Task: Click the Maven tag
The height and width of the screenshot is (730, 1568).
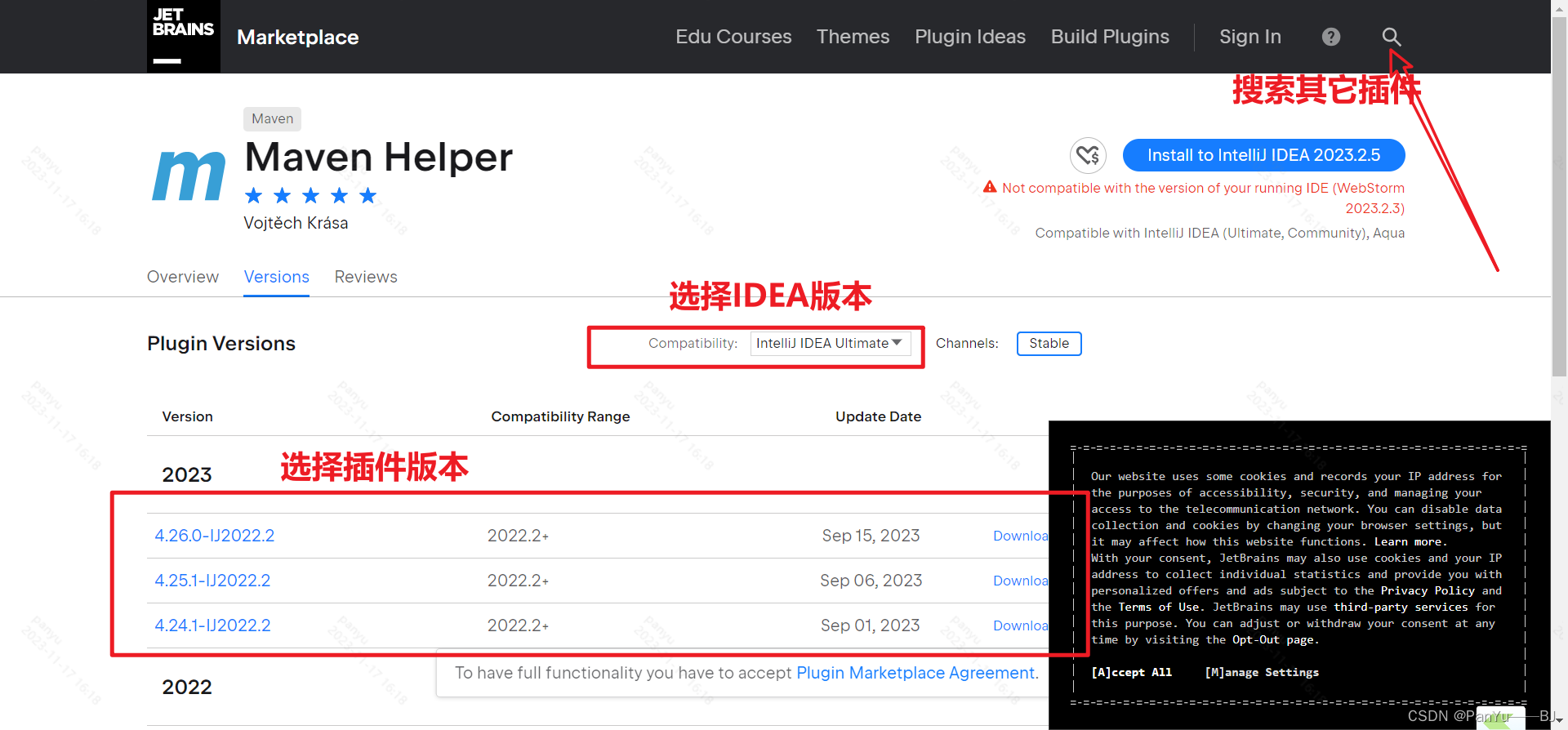Action: click(x=272, y=118)
